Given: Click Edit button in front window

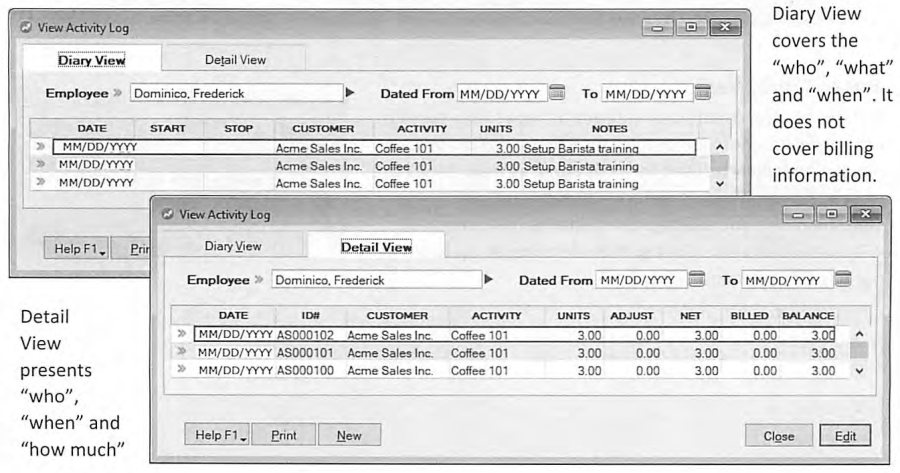Looking at the screenshot, I should coord(845,436).
